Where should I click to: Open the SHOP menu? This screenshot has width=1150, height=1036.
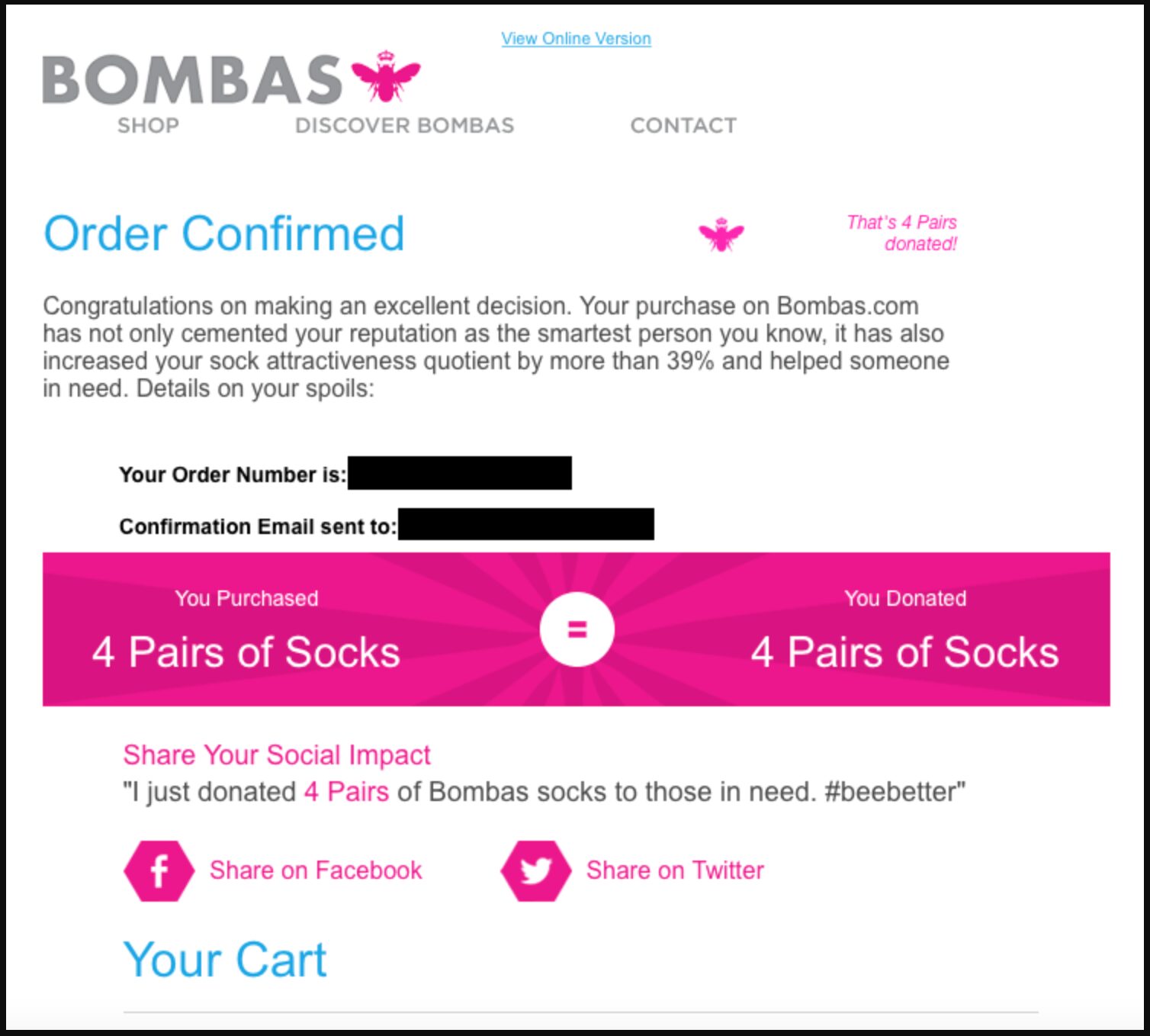tap(147, 125)
